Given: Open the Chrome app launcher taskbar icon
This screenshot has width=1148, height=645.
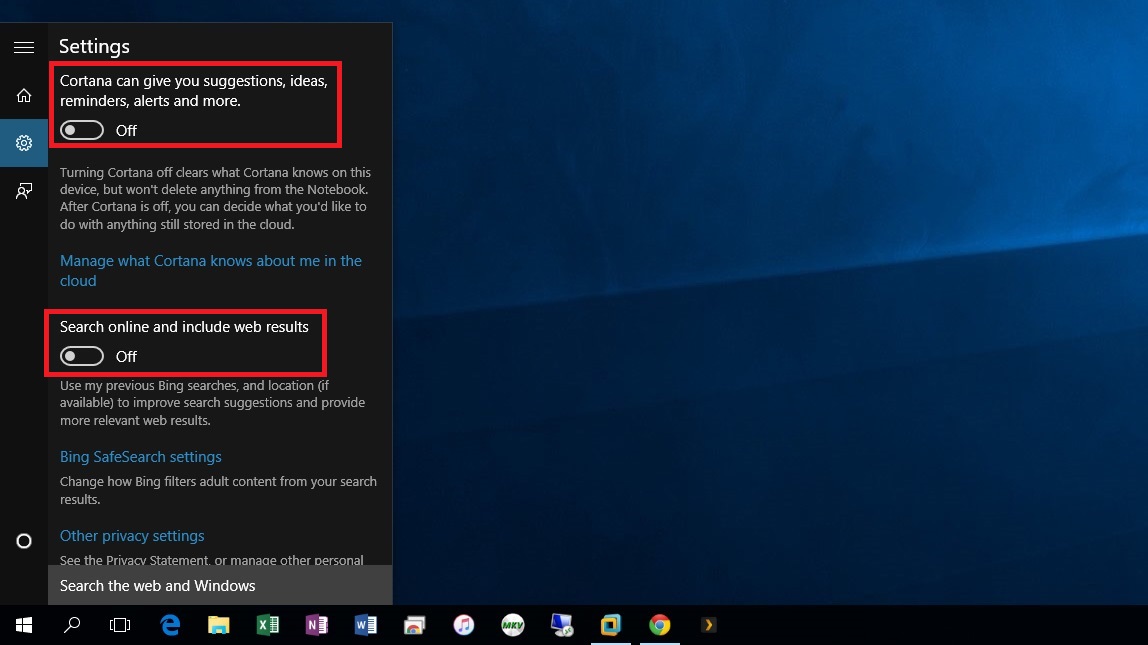Looking at the screenshot, I should tap(414, 625).
